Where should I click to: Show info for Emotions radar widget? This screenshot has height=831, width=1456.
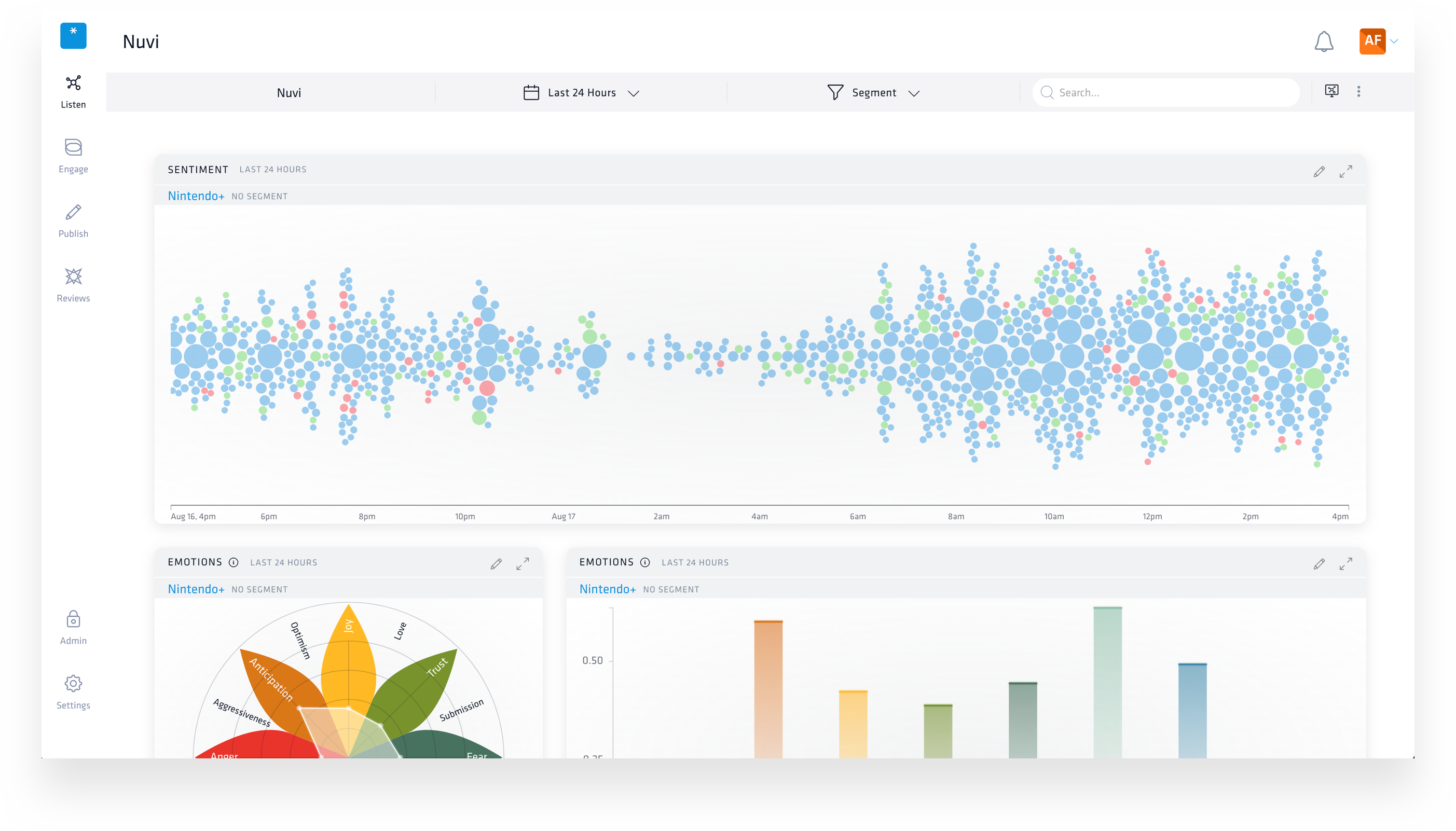[233, 562]
